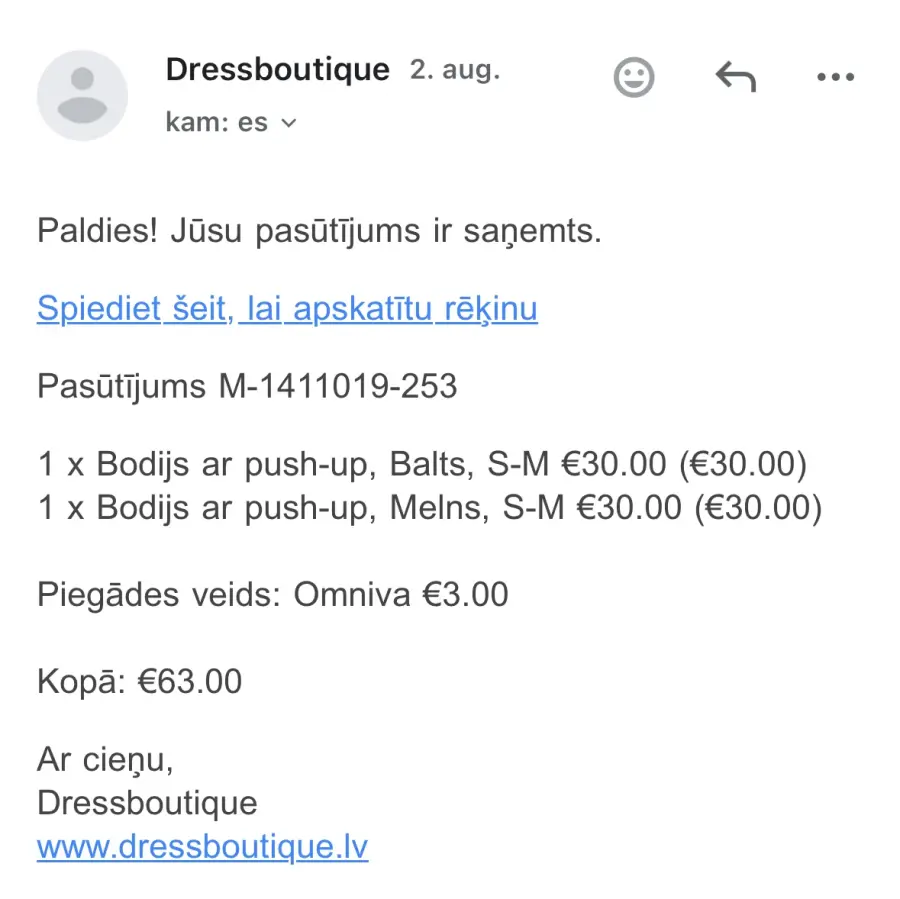Open the sender's profile avatar
The width and height of the screenshot is (900, 899).
click(x=82, y=95)
